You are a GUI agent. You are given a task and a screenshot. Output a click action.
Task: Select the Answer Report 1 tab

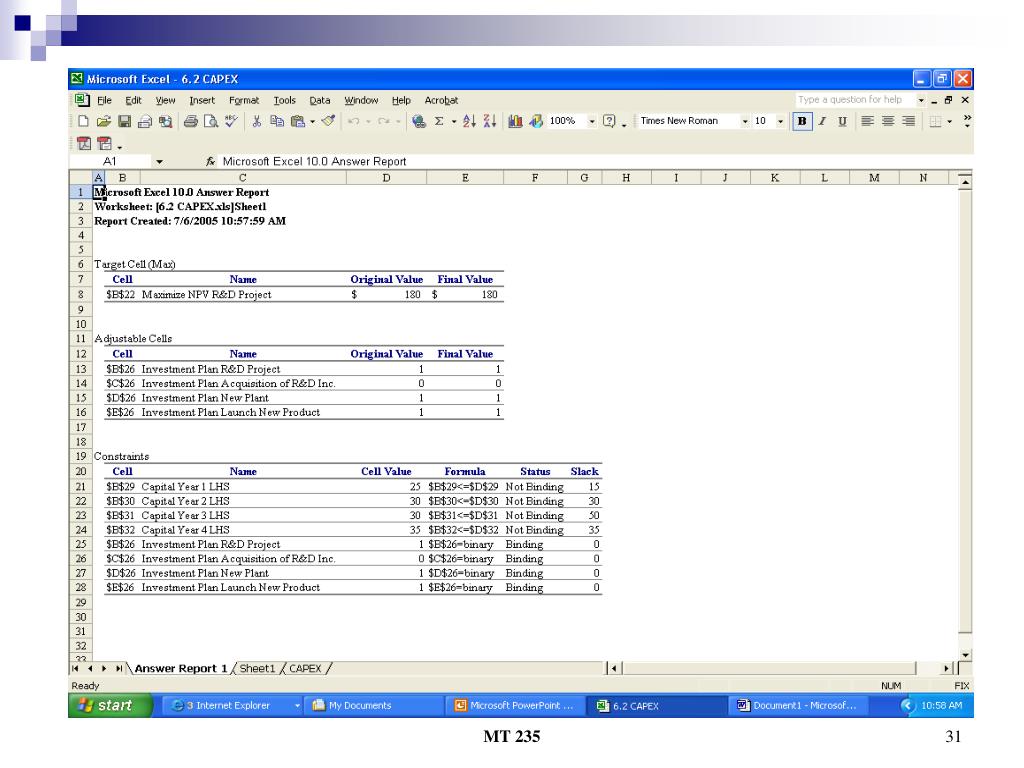[181, 669]
